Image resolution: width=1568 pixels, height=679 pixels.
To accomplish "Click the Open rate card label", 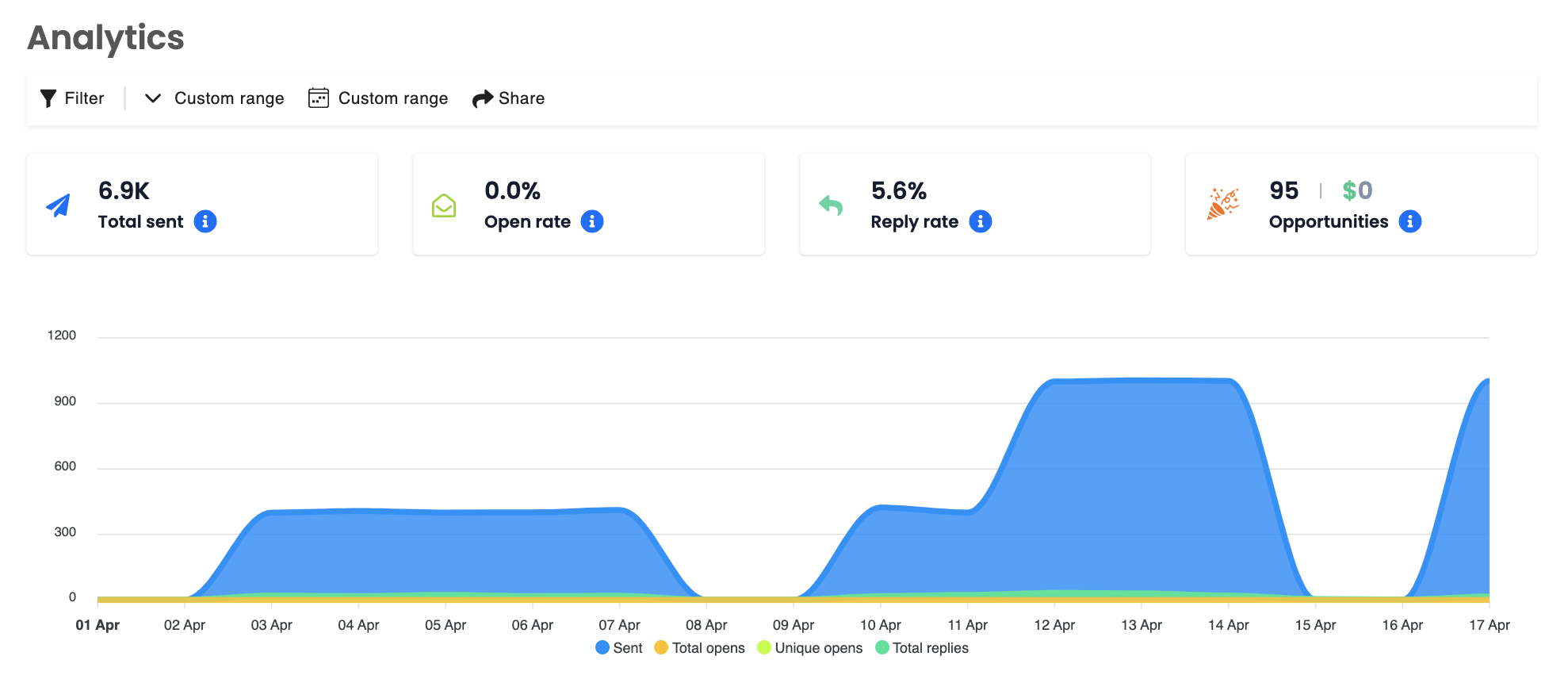I will click(527, 222).
